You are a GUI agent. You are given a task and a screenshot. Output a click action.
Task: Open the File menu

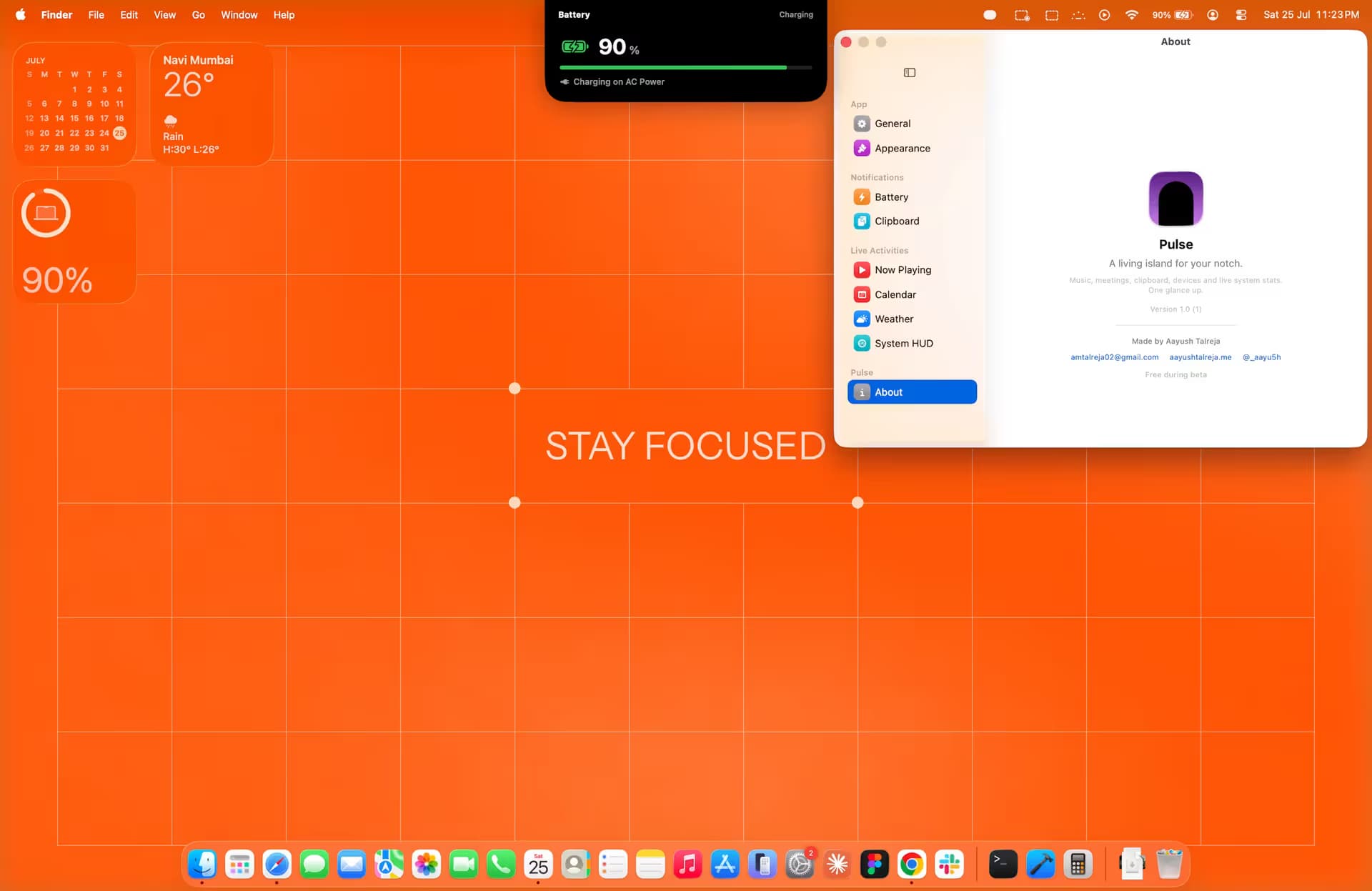point(96,14)
